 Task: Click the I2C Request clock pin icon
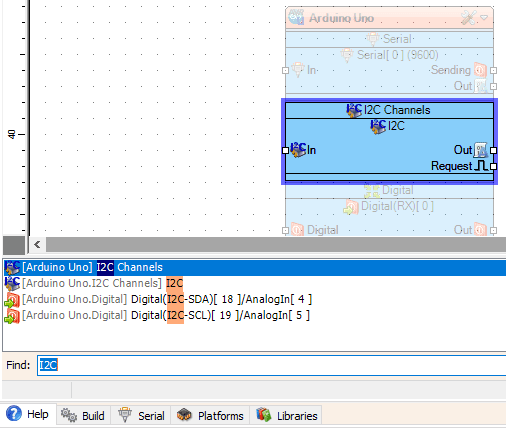tap(481, 166)
